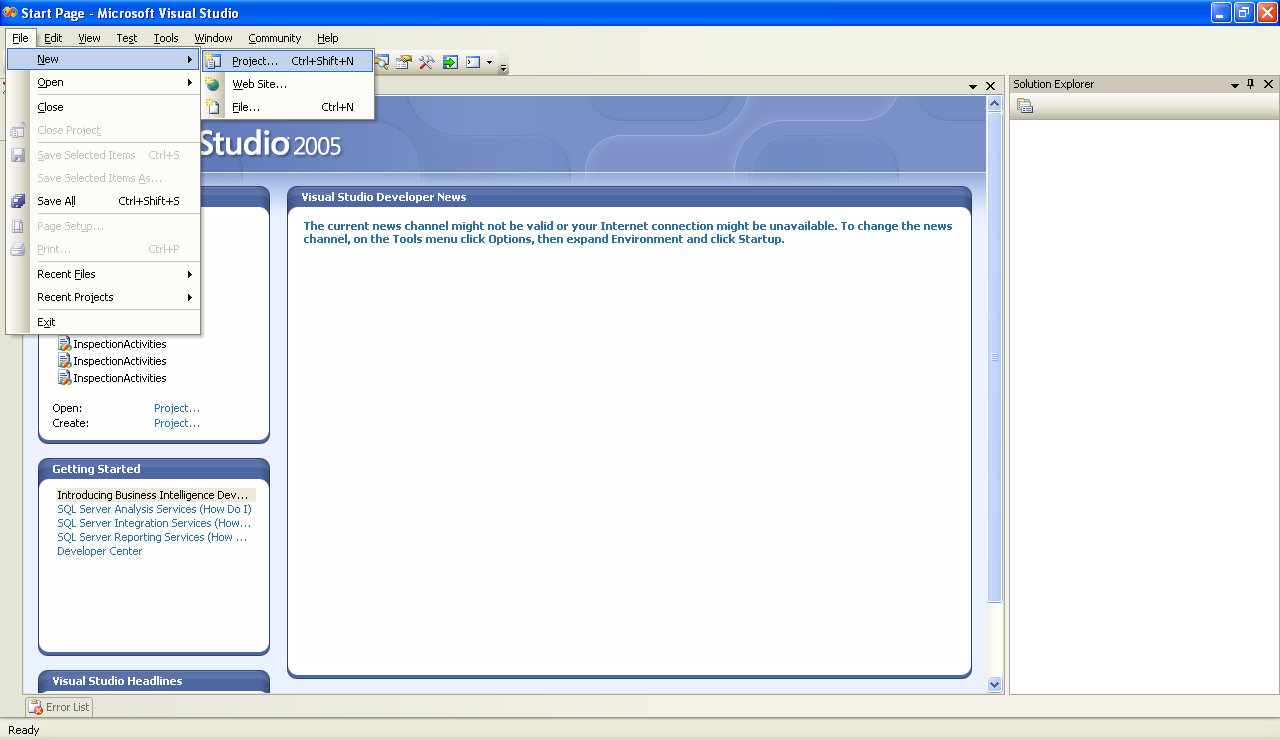Open the Edit menu
Viewport: 1280px width, 740px height.
point(53,38)
